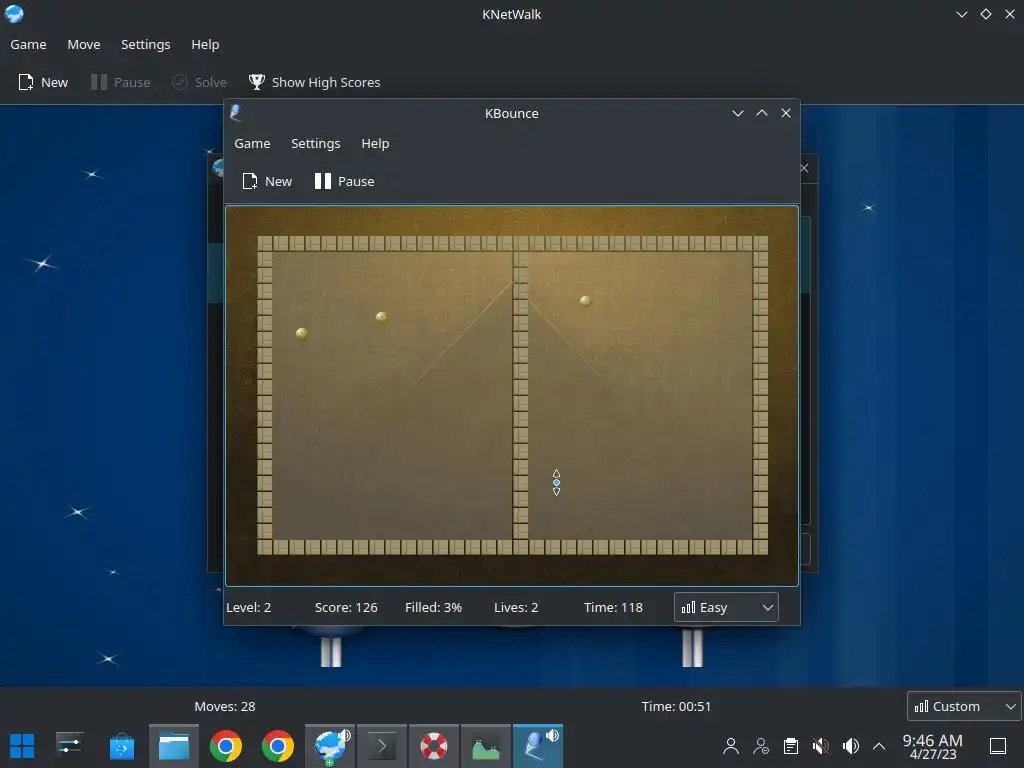Click the Time: 118 status text

[613, 607]
